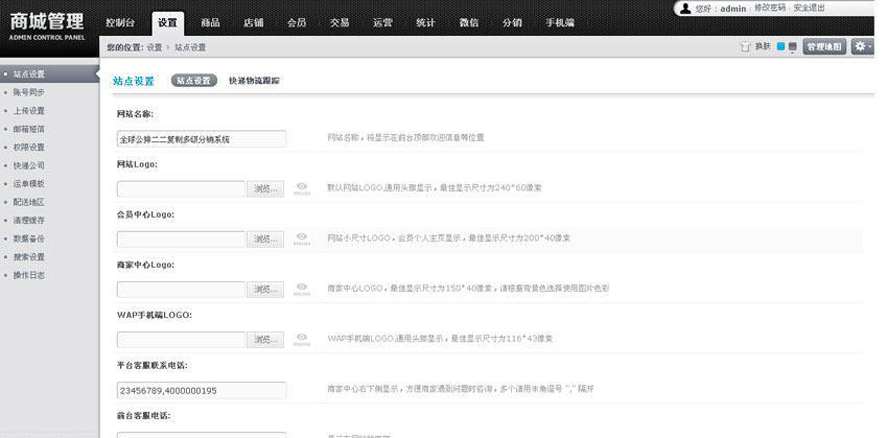Select 上传设置 in the sidebar

[29, 110]
